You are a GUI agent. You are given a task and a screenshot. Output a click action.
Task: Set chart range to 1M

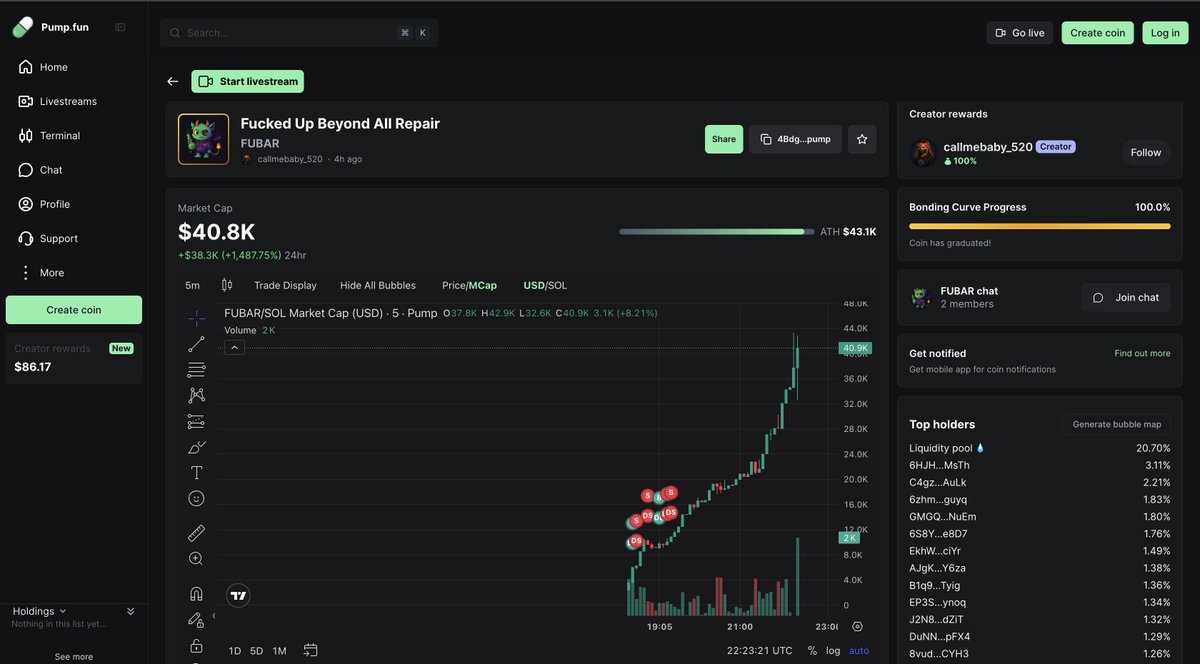coord(279,651)
